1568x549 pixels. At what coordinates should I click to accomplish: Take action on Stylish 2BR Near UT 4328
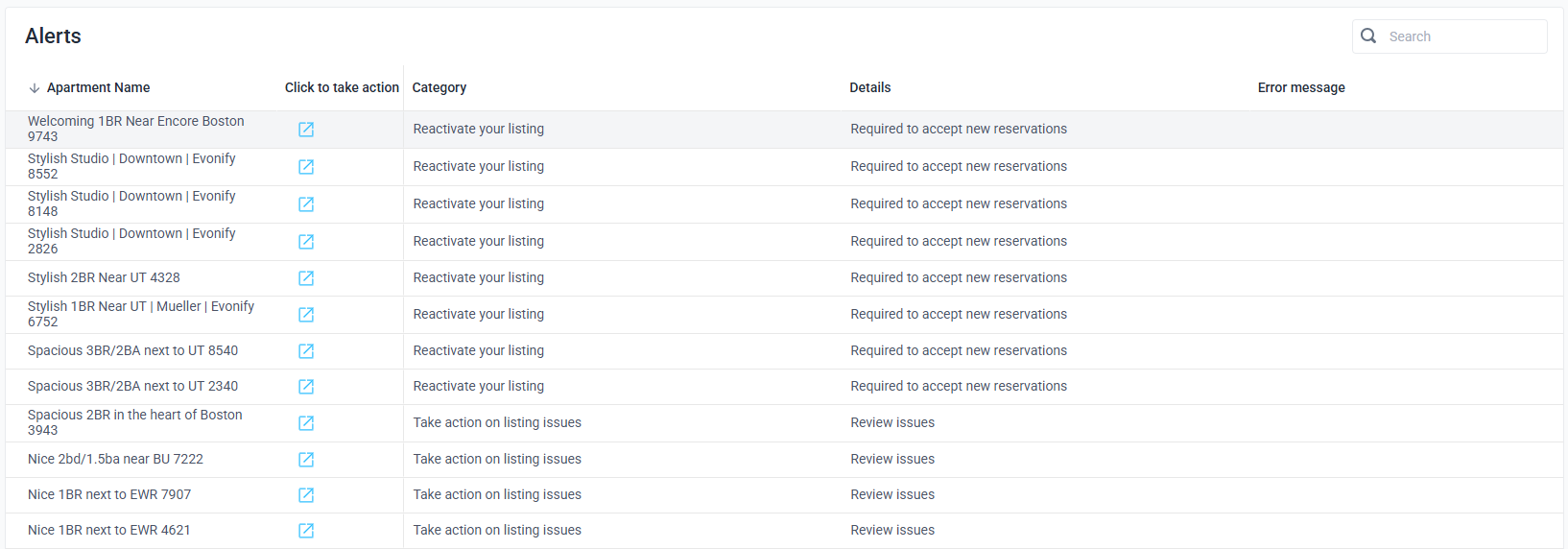click(306, 278)
